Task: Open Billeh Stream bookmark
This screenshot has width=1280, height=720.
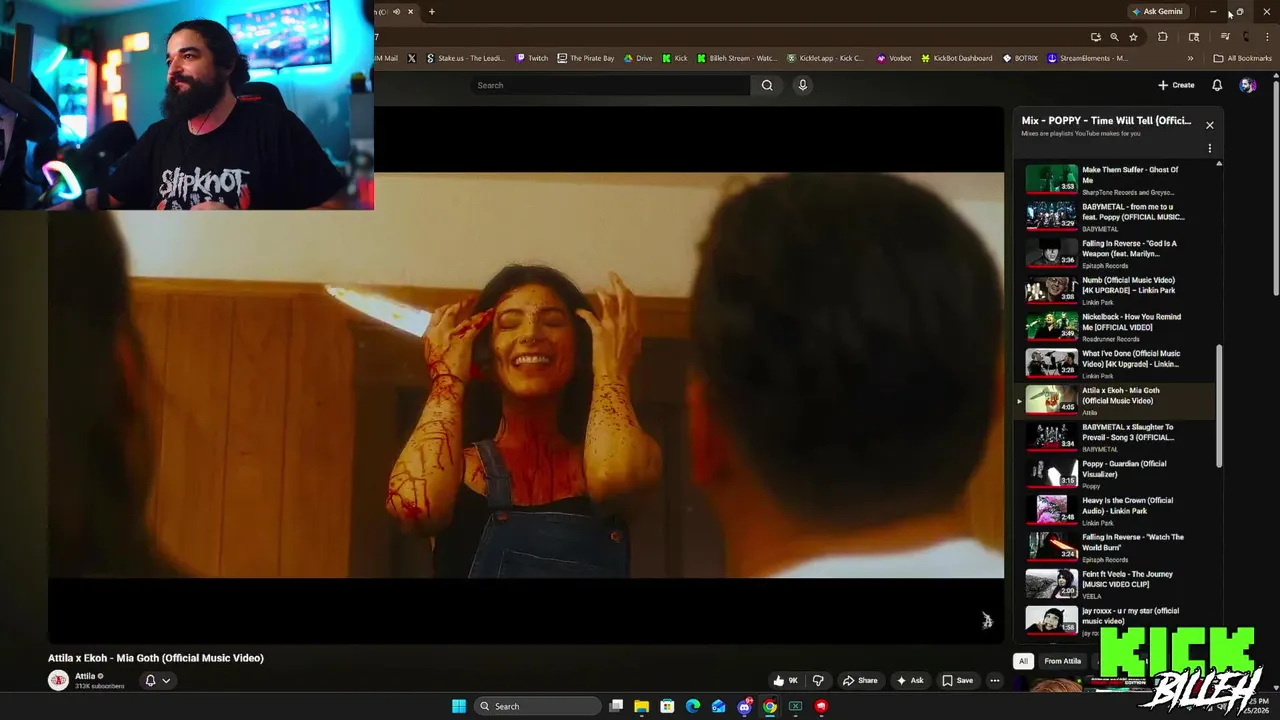Action: click(x=737, y=58)
